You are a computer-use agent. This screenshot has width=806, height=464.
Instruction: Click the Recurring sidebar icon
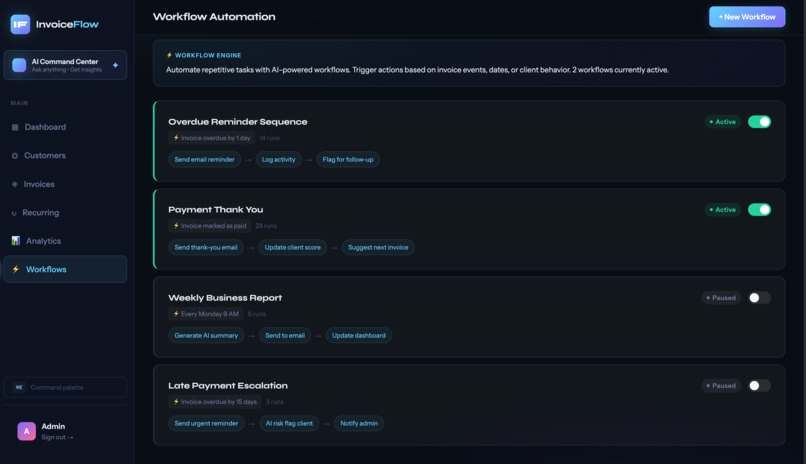click(x=14, y=213)
